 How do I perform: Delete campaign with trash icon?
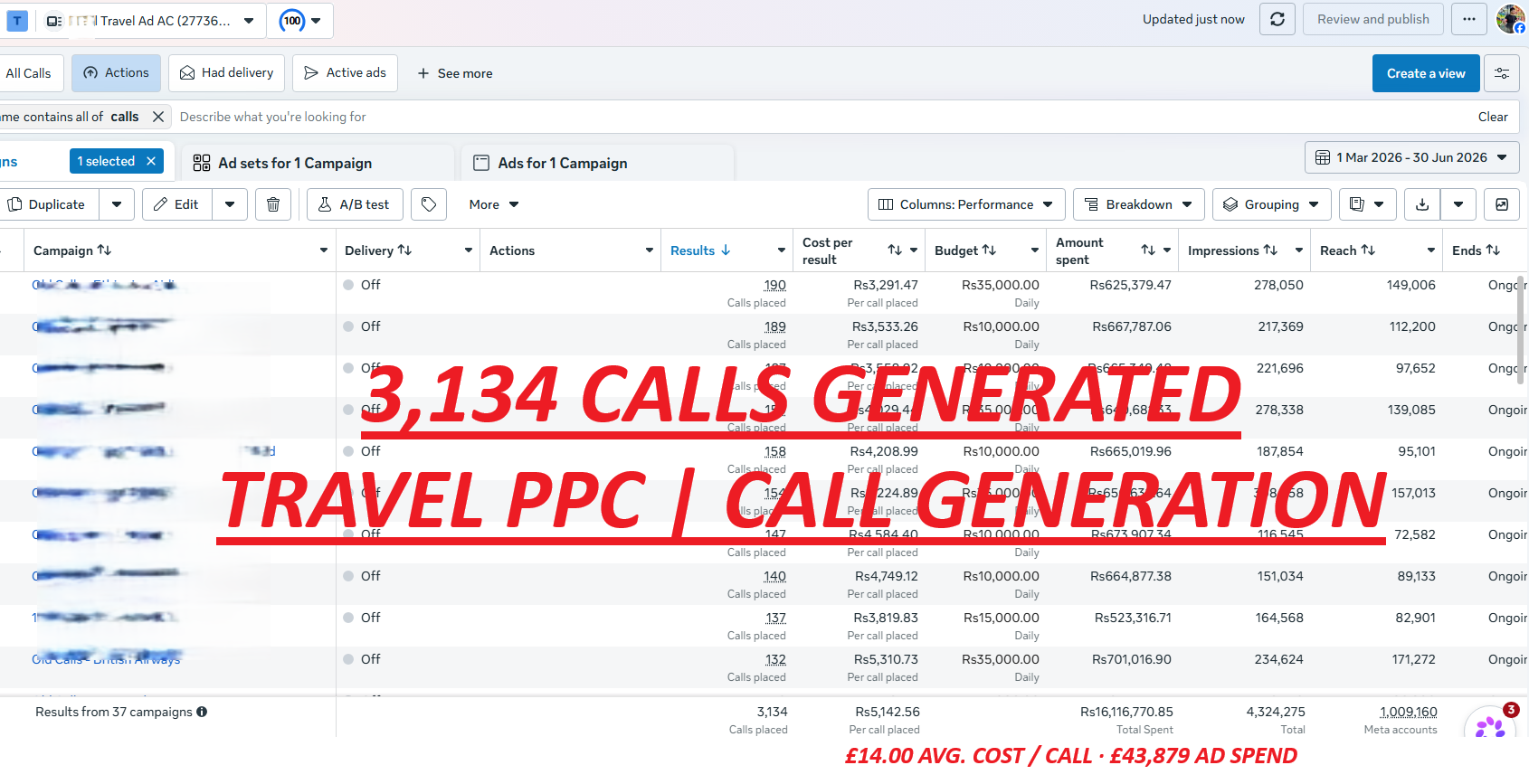point(273,204)
